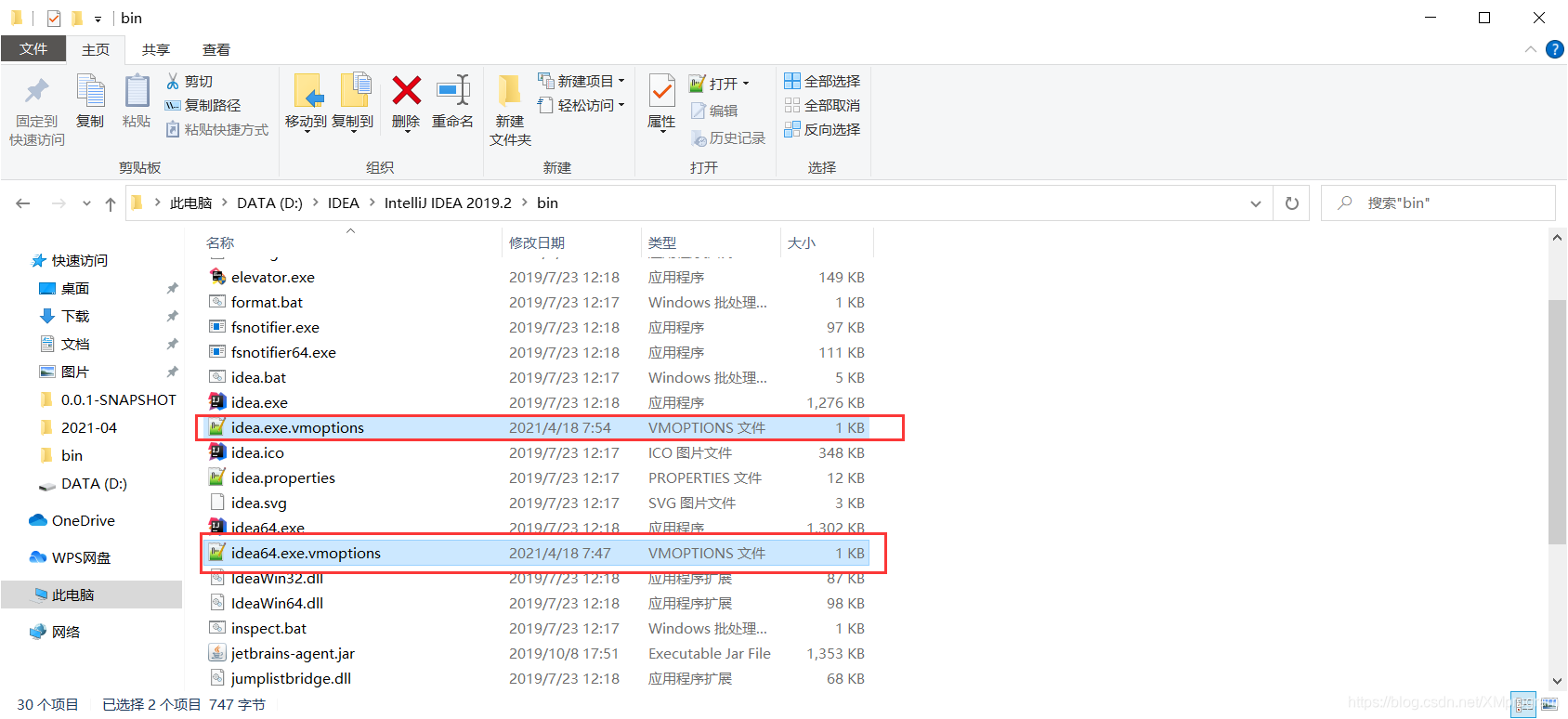Click Select all (全部选择)
Image resolution: width=1568 pixels, height=719 pixels.
[822, 82]
